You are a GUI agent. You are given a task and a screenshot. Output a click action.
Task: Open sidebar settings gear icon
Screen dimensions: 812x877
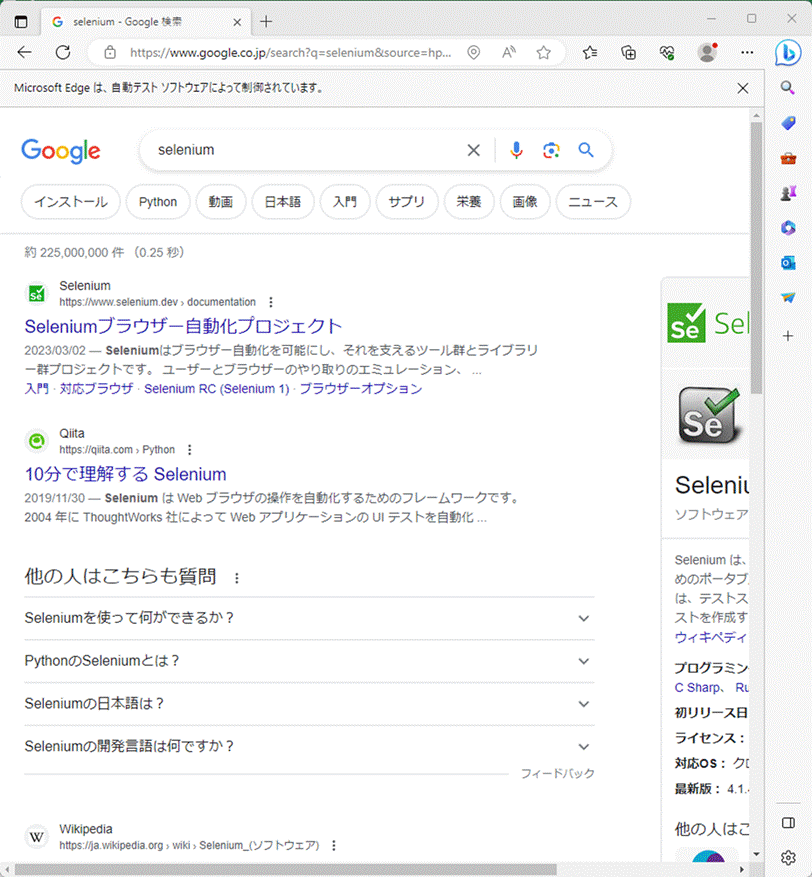(x=788, y=857)
